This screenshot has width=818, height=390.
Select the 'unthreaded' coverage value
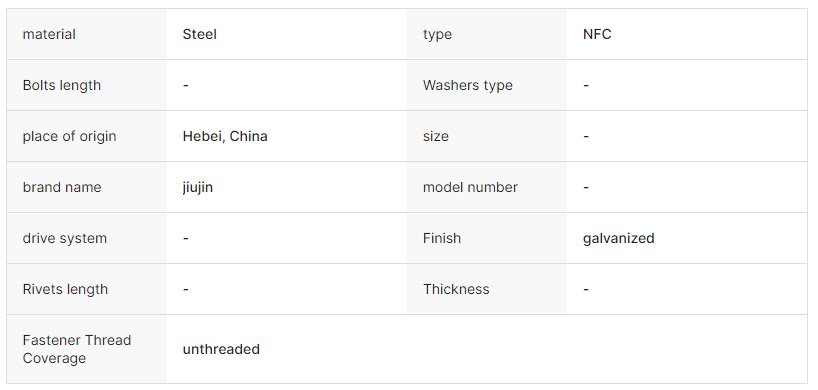click(x=221, y=349)
